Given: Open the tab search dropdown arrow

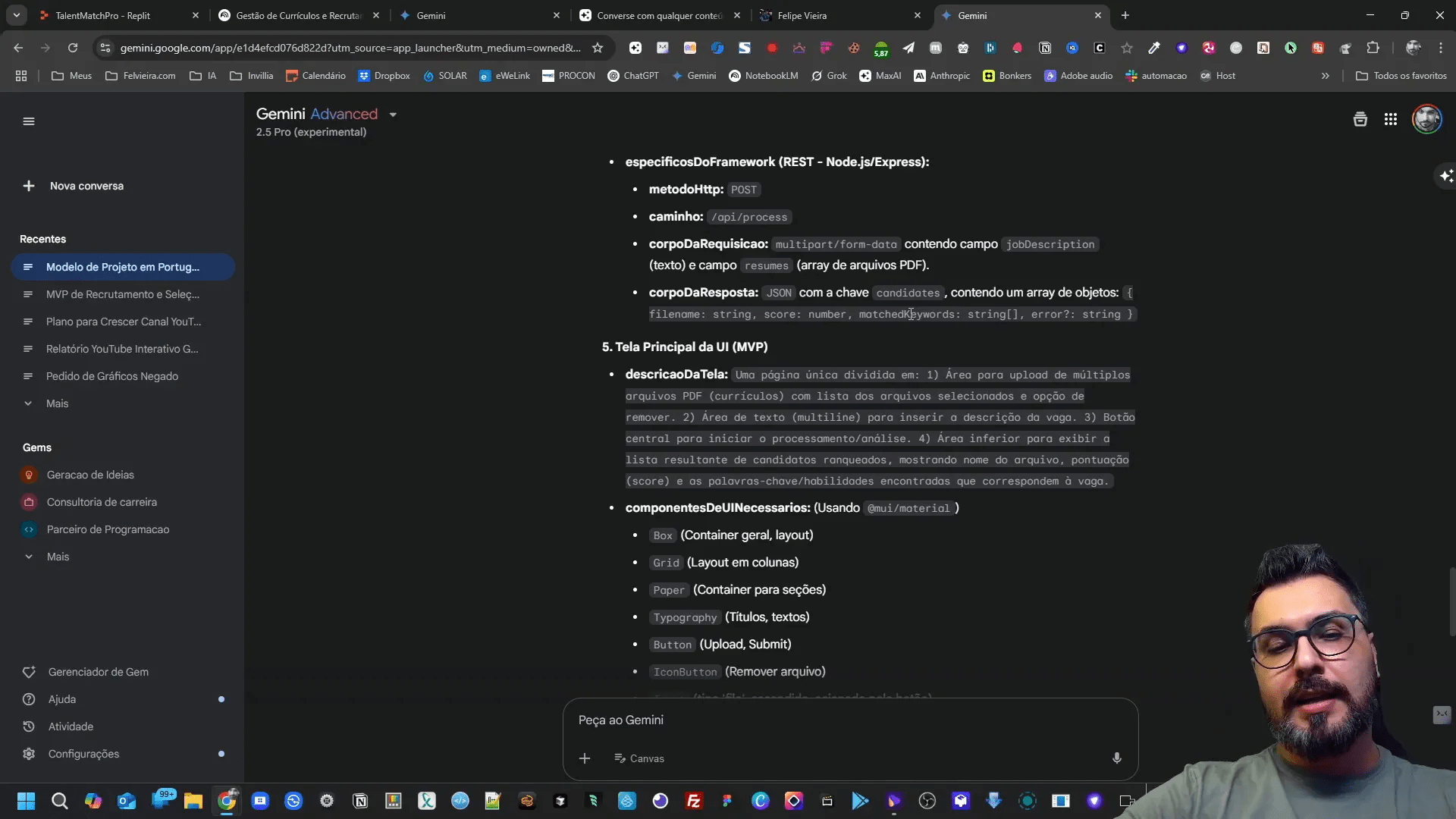Looking at the screenshot, I should (x=16, y=15).
